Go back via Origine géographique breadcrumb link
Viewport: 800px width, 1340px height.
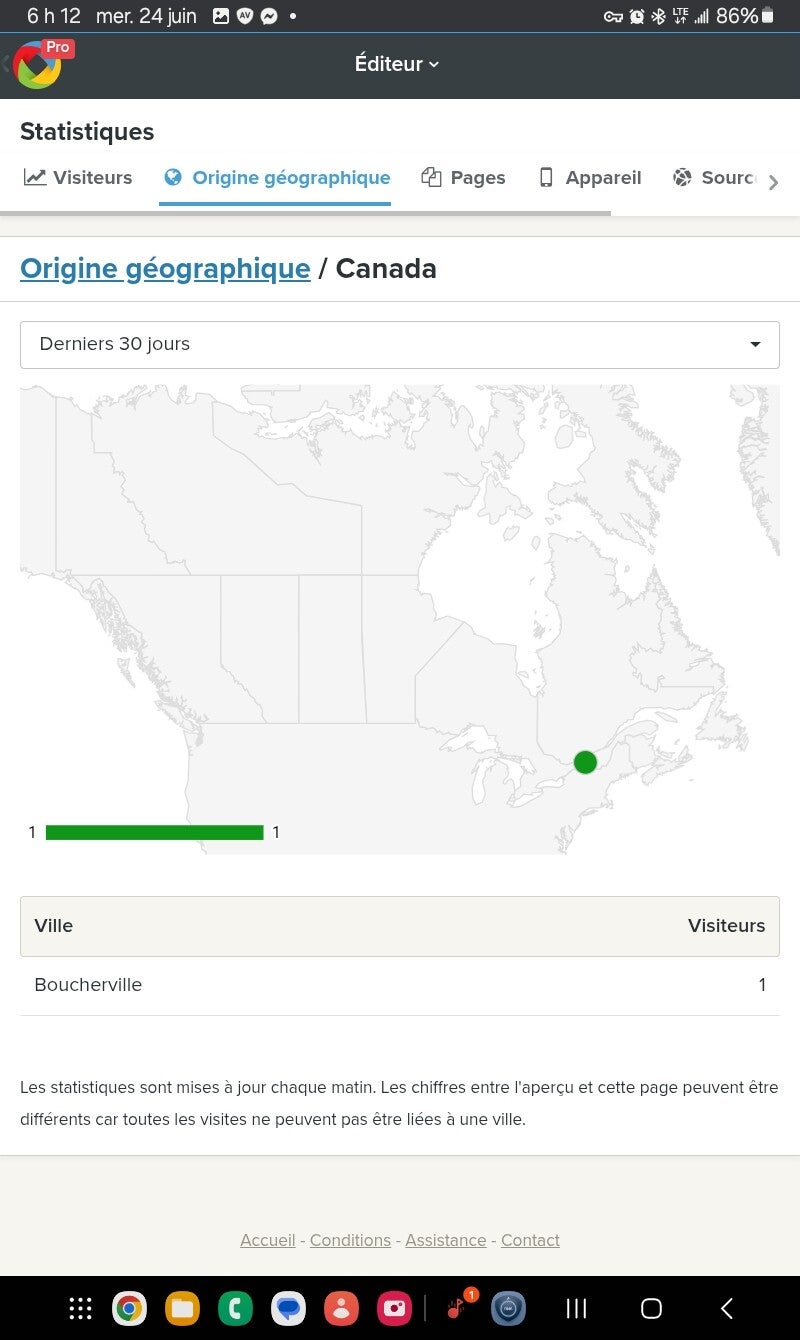pyautogui.click(x=165, y=268)
